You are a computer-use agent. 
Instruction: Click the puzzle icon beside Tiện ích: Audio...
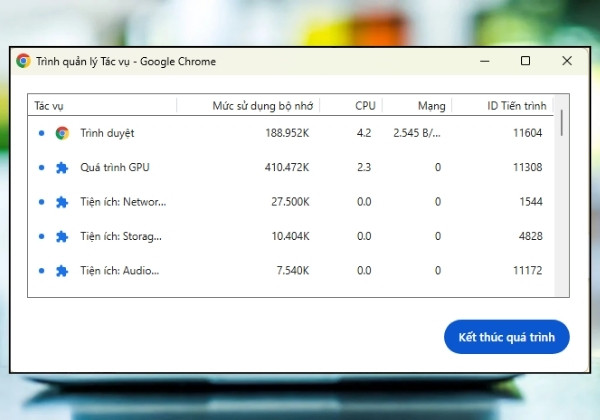62,271
